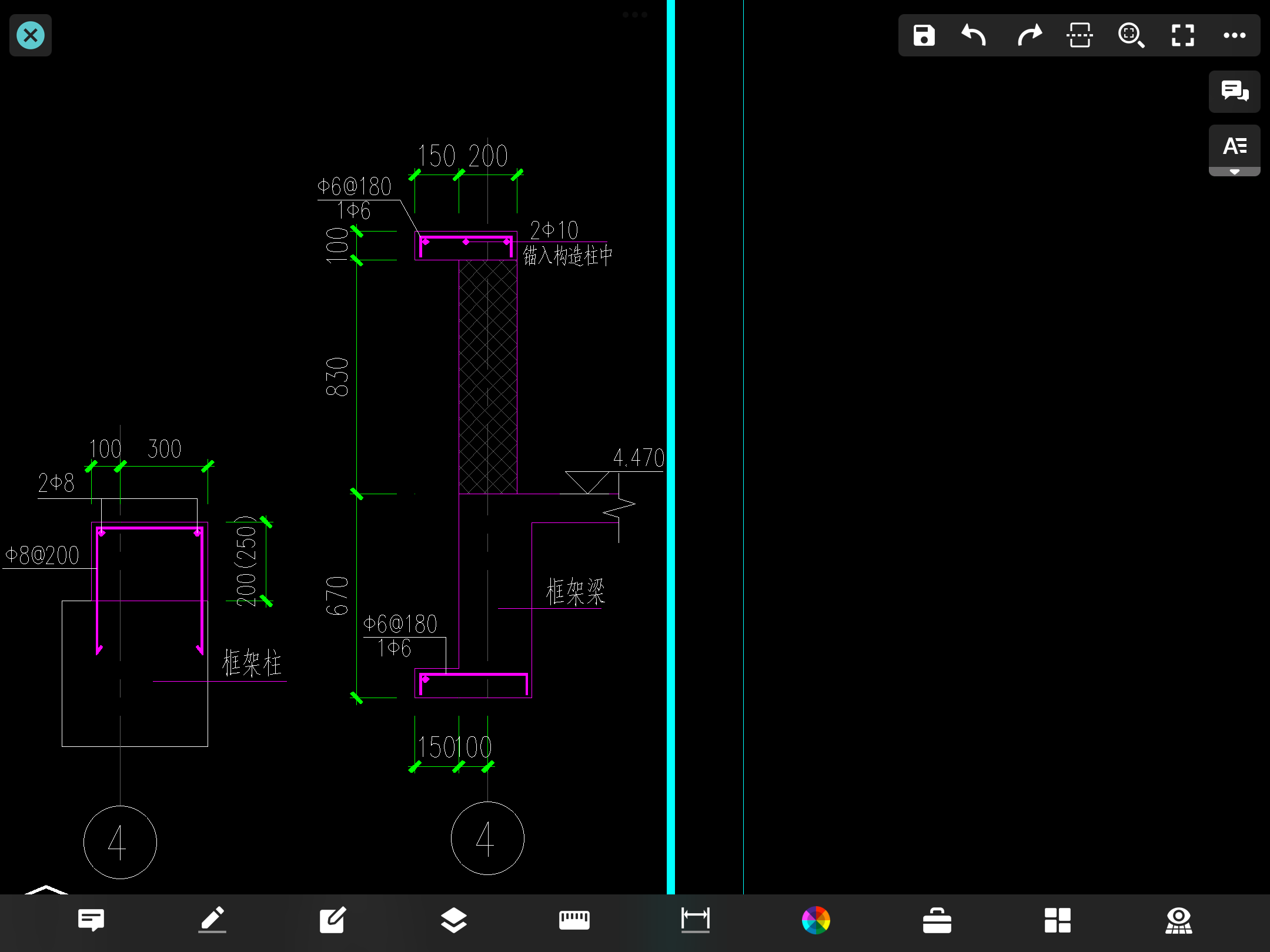This screenshot has height=952, width=1270.
Task: Activate the zoom window magnifier tool
Action: coord(1131,35)
